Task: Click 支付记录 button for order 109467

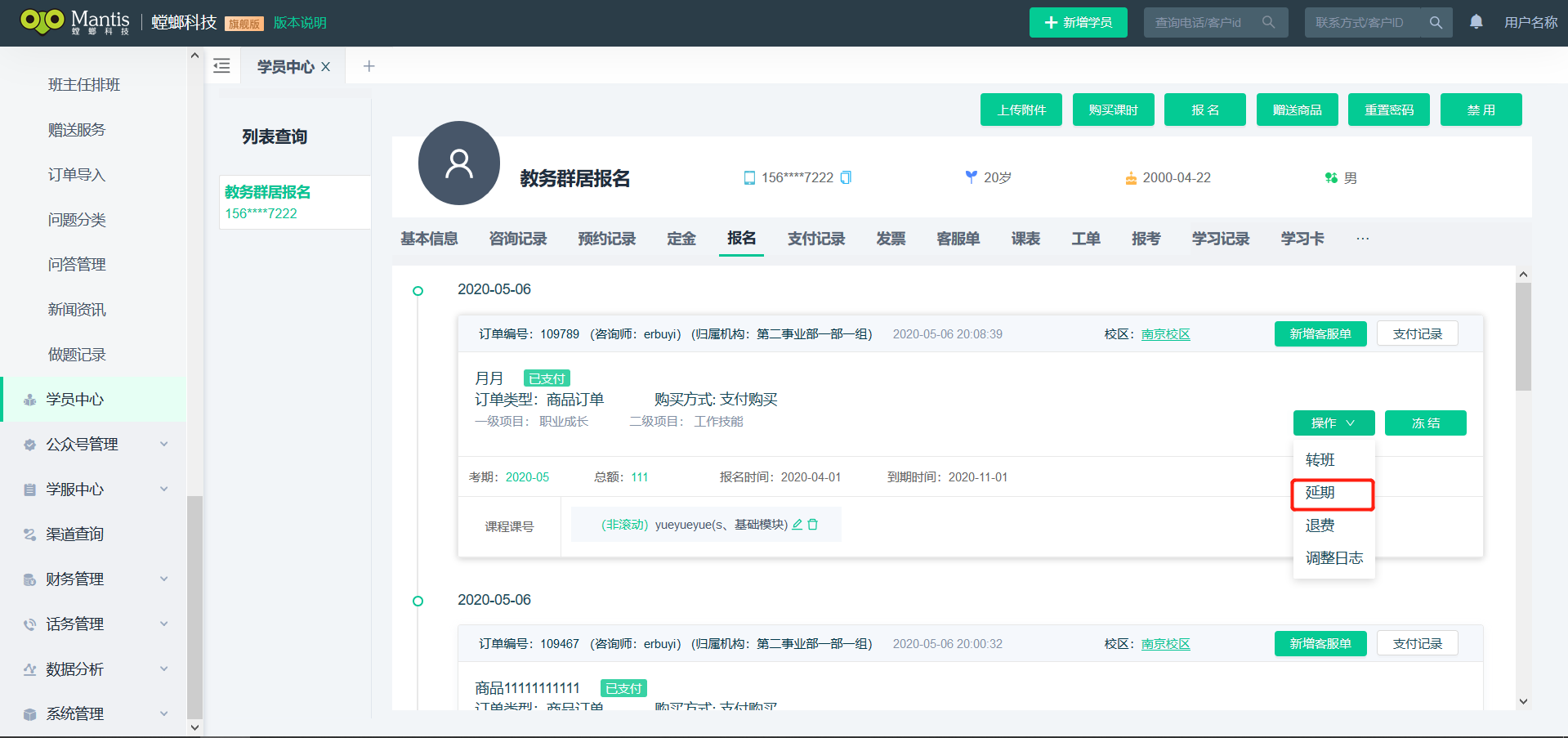Action: pos(1418,643)
